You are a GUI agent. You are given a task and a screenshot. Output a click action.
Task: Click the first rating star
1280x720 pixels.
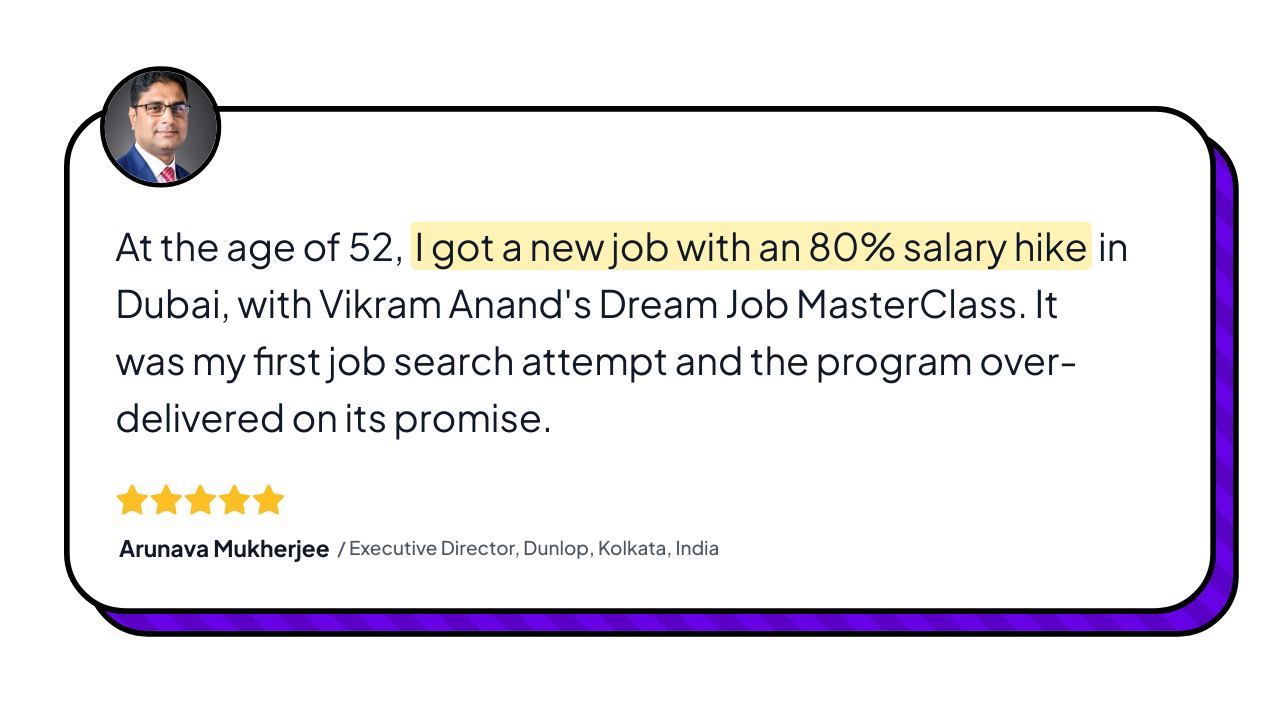click(132, 500)
